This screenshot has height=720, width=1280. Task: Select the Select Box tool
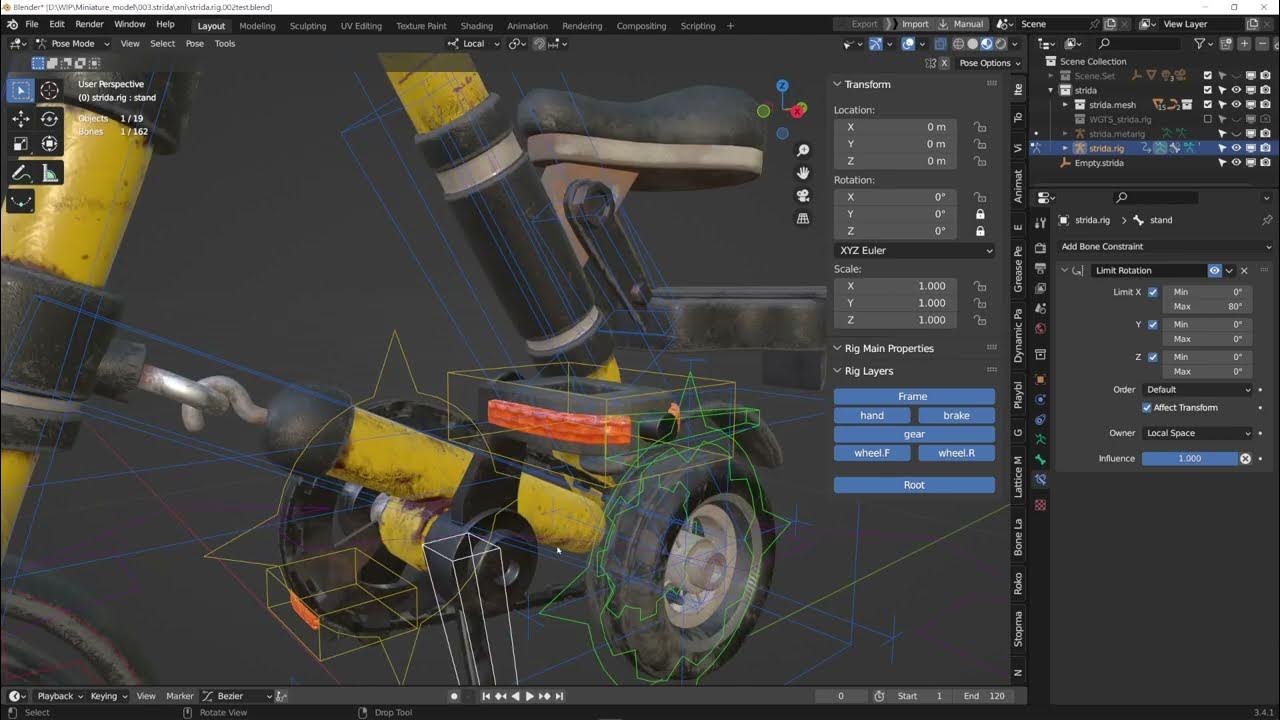point(21,90)
